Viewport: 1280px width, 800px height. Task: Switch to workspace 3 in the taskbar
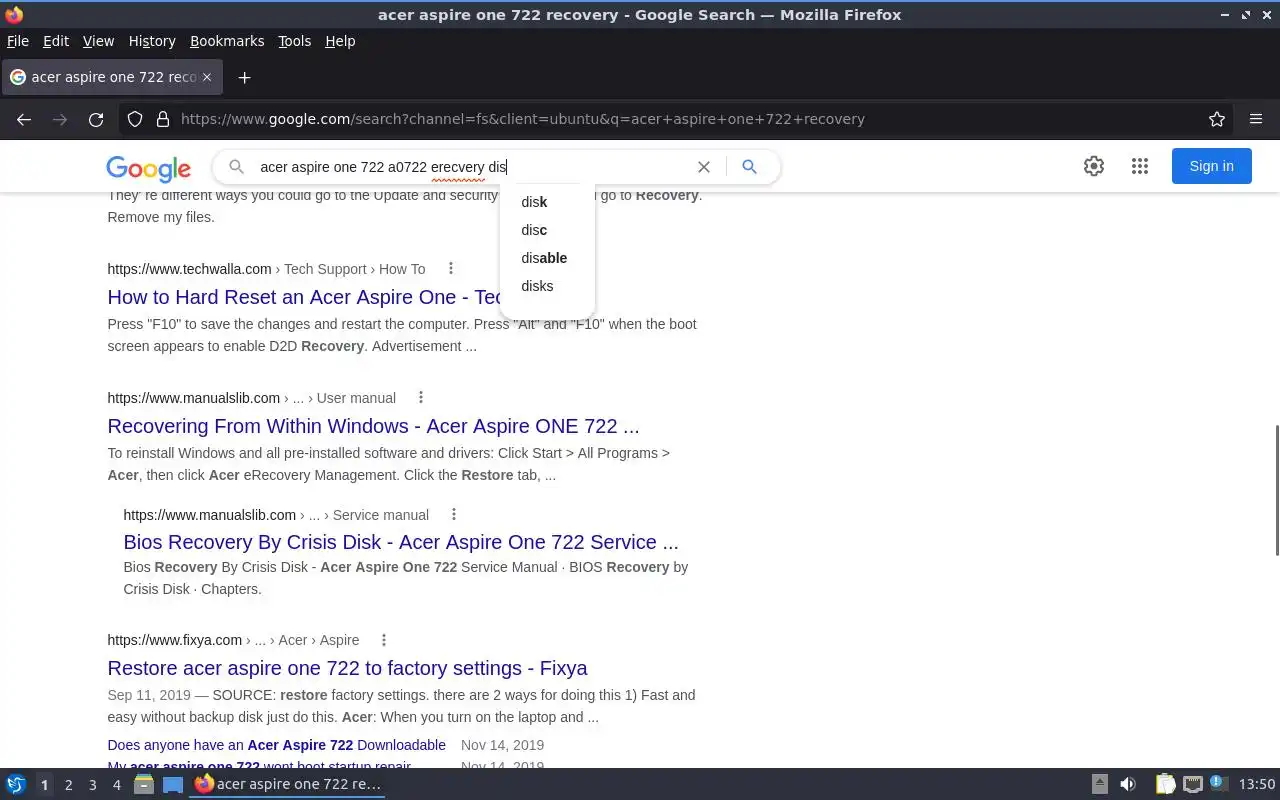coord(92,785)
